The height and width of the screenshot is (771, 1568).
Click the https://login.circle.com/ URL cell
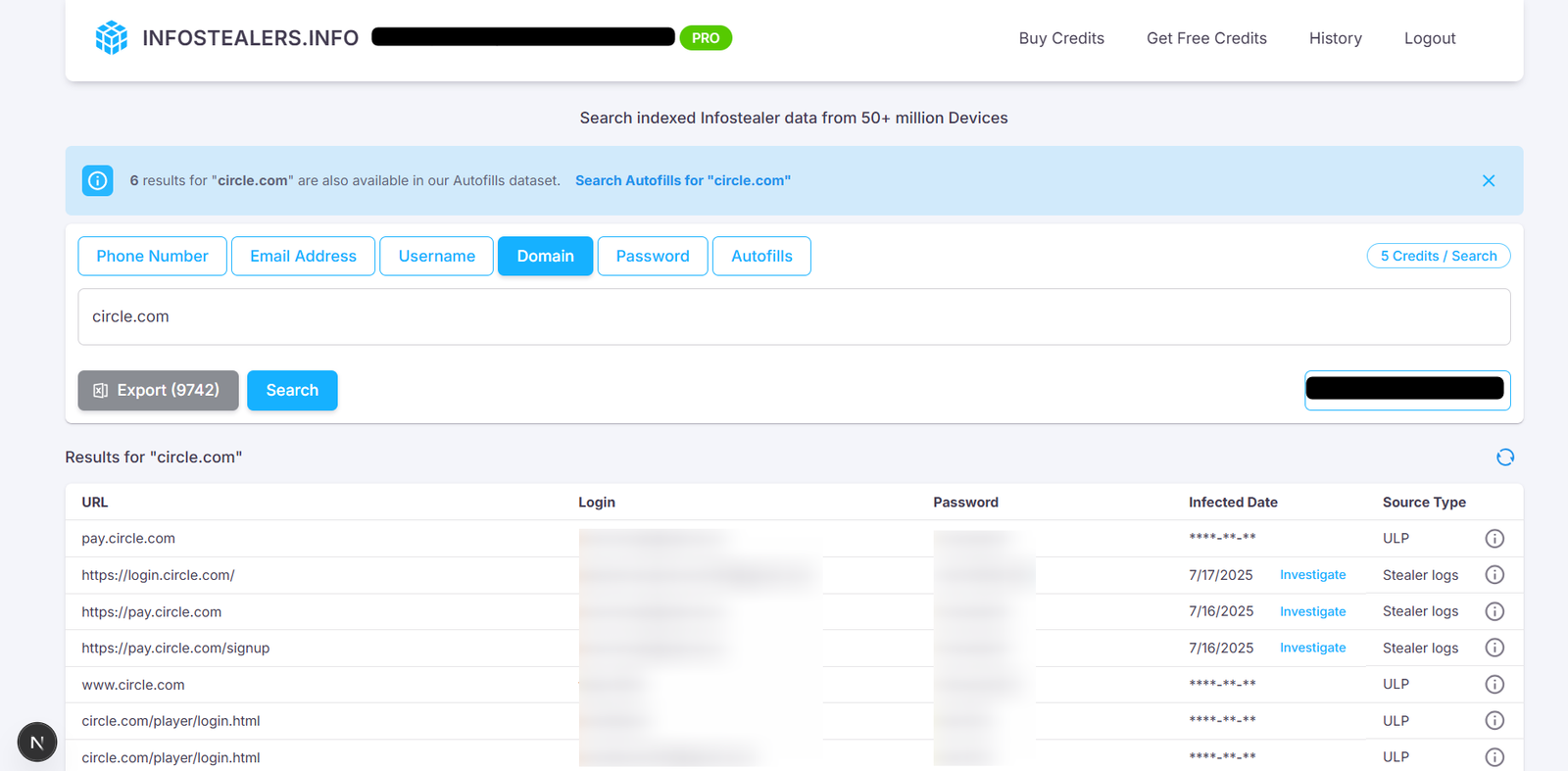[x=158, y=575]
